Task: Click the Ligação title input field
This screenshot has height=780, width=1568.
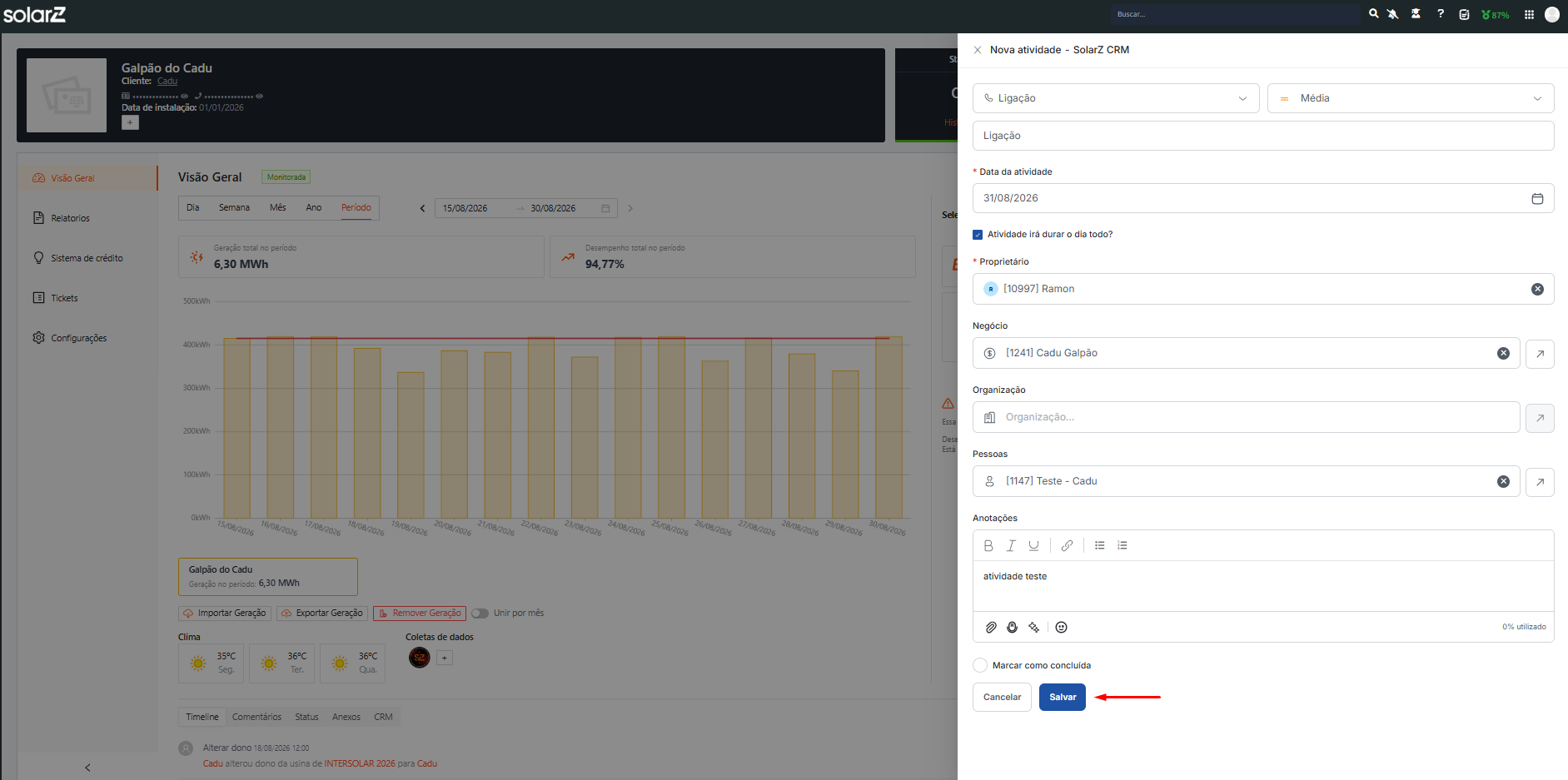Action: point(1263,136)
